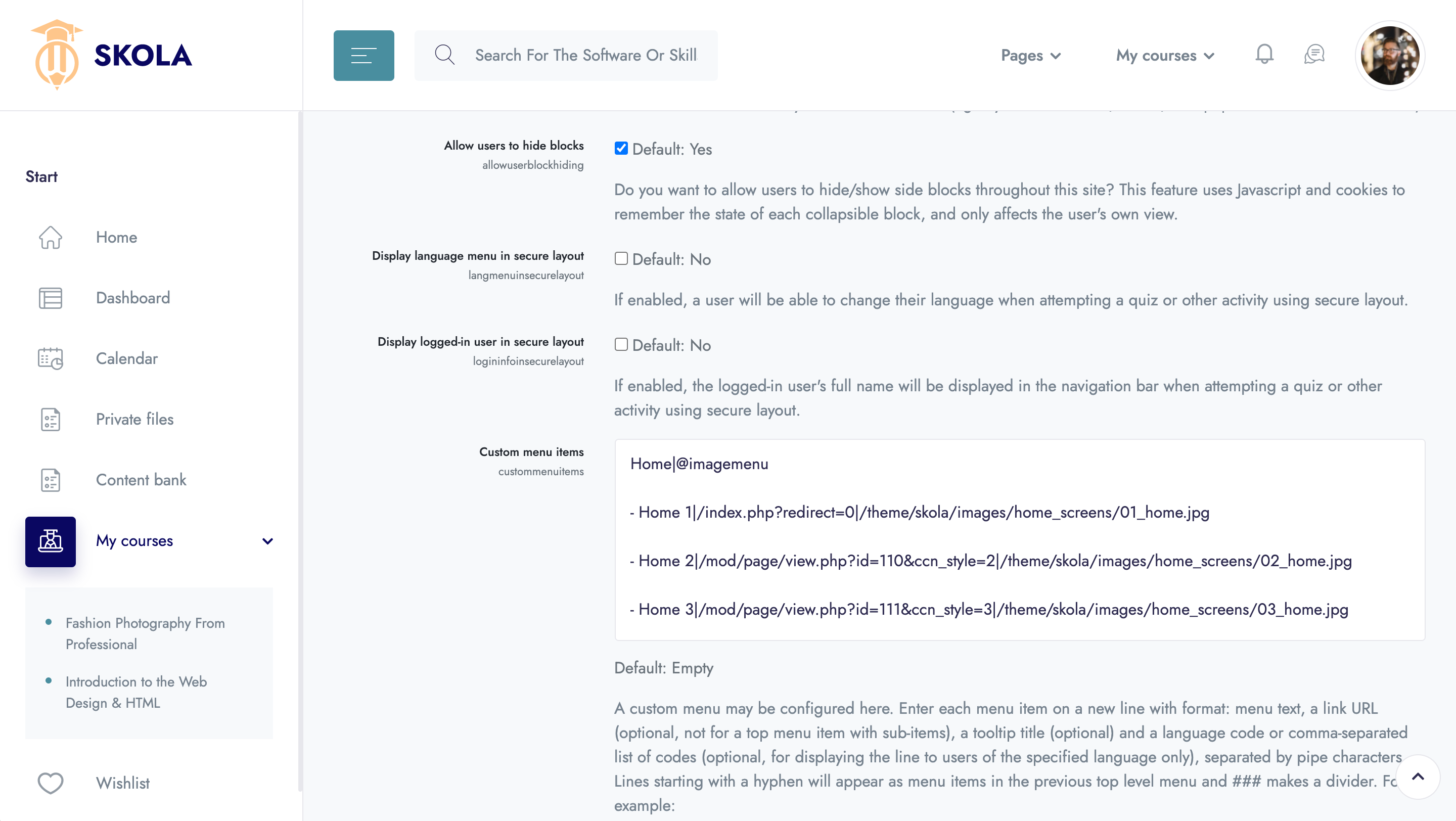Click the Home 1 line in textarea

click(x=919, y=513)
